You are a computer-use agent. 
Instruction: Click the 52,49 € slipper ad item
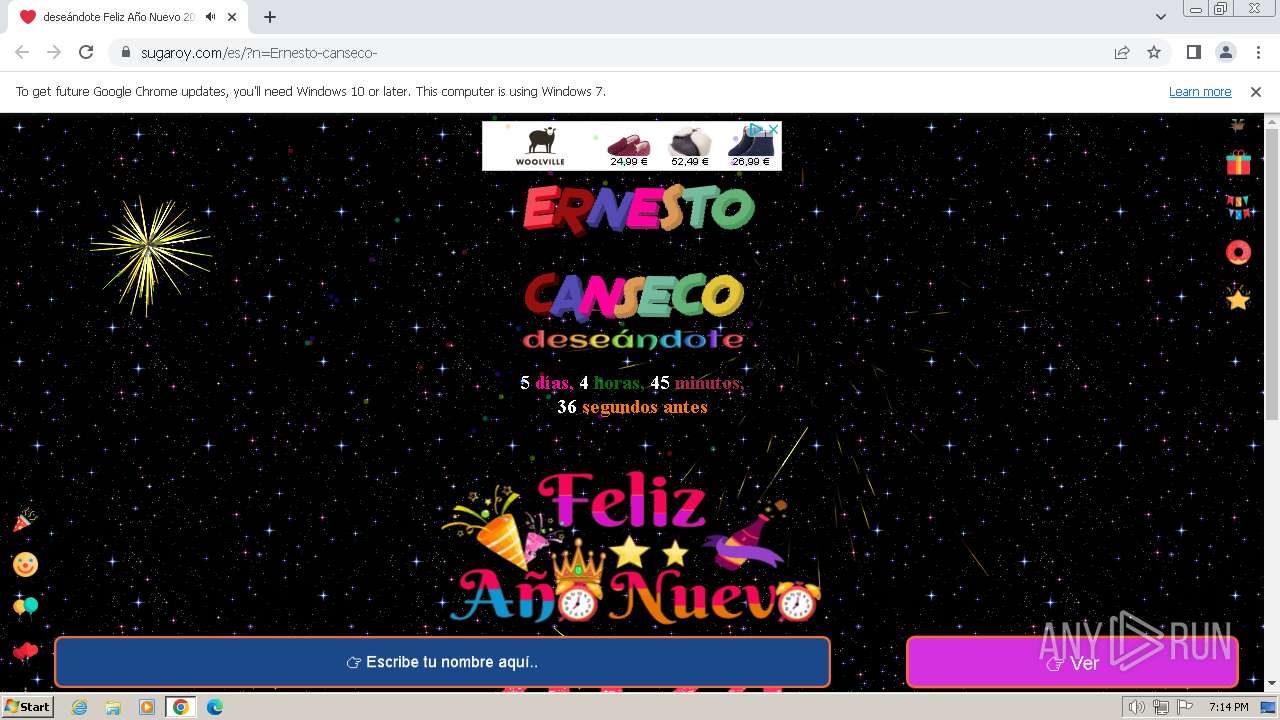[x=689, y=146]
